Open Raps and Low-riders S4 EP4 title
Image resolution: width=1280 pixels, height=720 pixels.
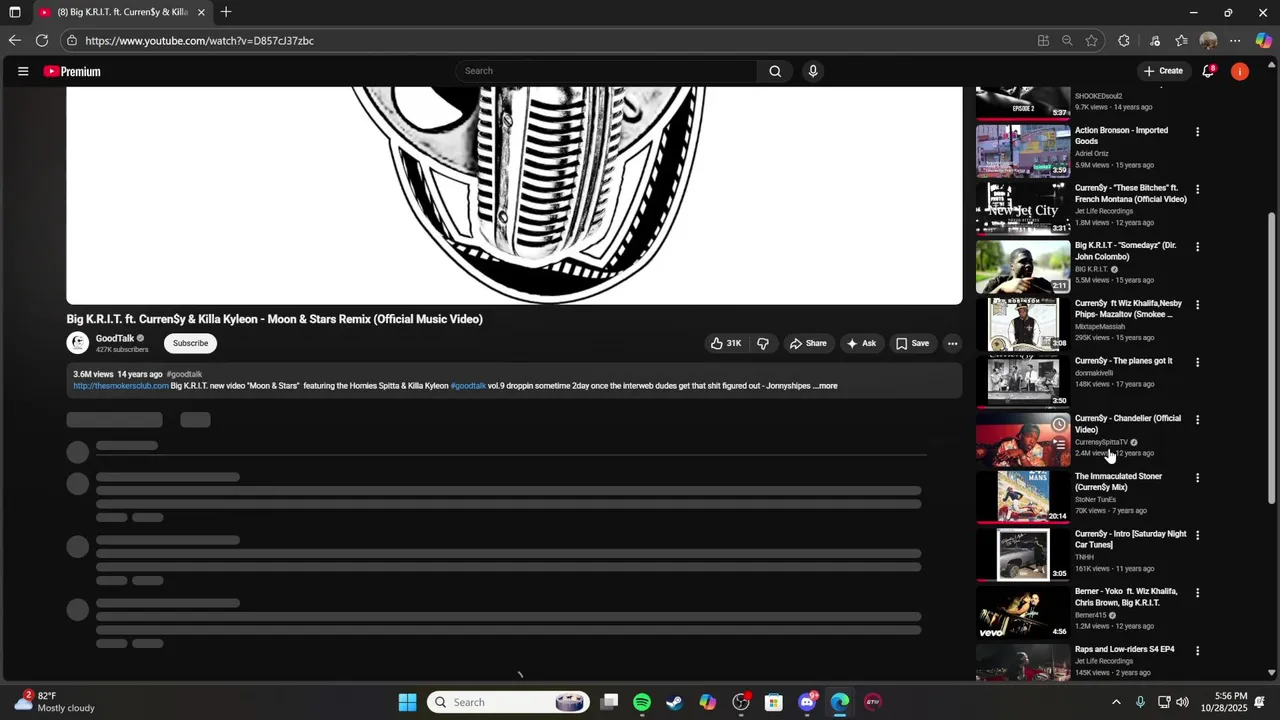[1125, 649]
